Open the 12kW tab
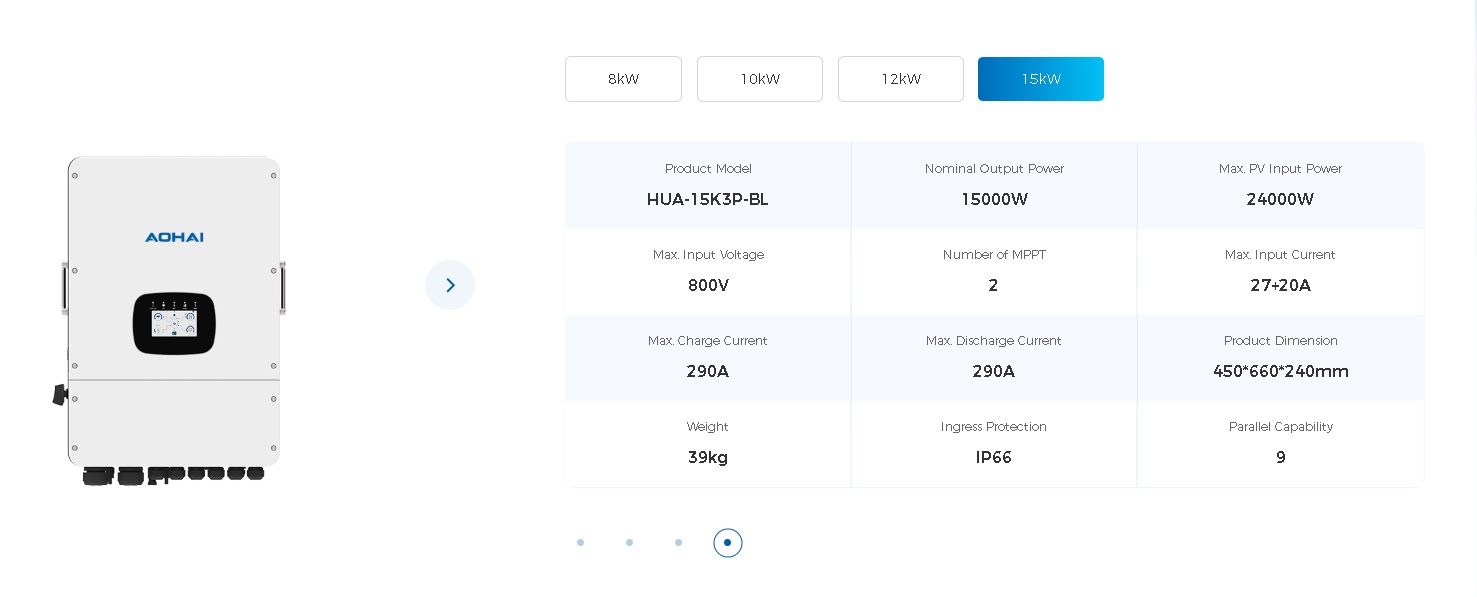 (x=901, y=79)
